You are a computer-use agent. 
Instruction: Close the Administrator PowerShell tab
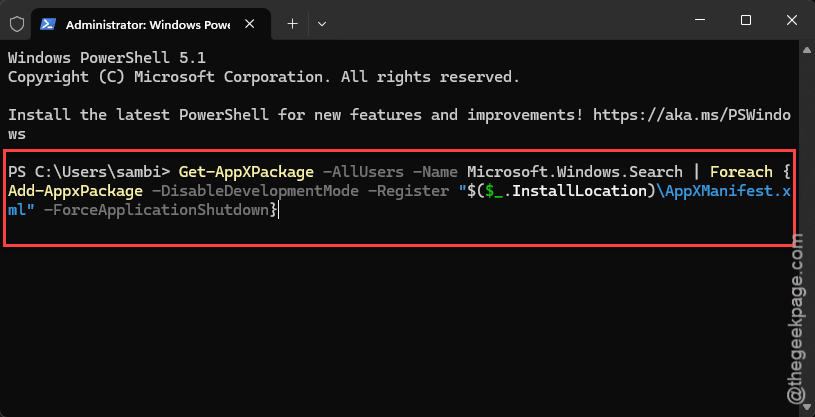(x=249, y=24)
